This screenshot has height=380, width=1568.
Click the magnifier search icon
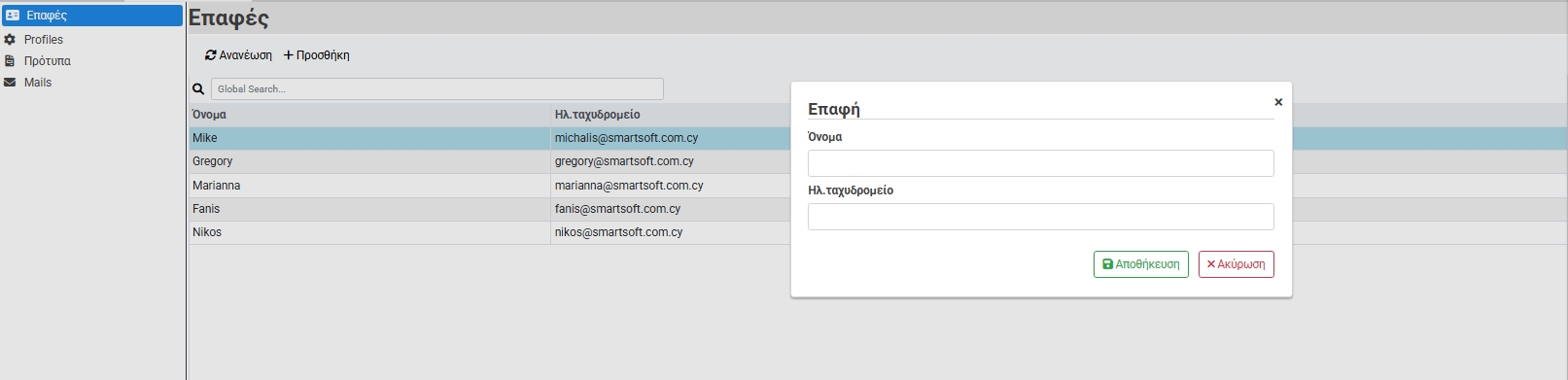198,89
